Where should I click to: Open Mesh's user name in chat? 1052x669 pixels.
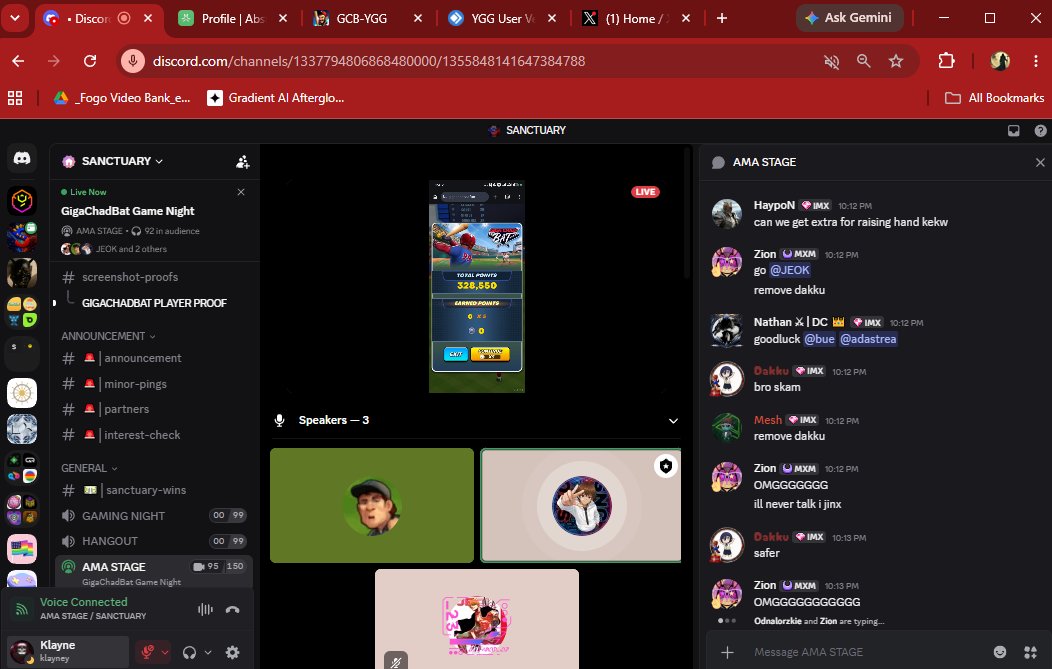[768, 420]
